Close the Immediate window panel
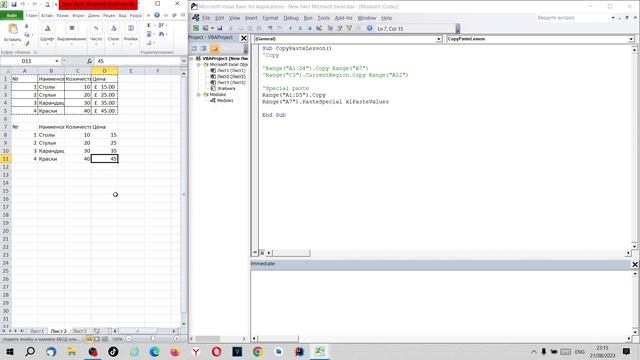This screenshot has width=640, height=360. pos(635,264)
